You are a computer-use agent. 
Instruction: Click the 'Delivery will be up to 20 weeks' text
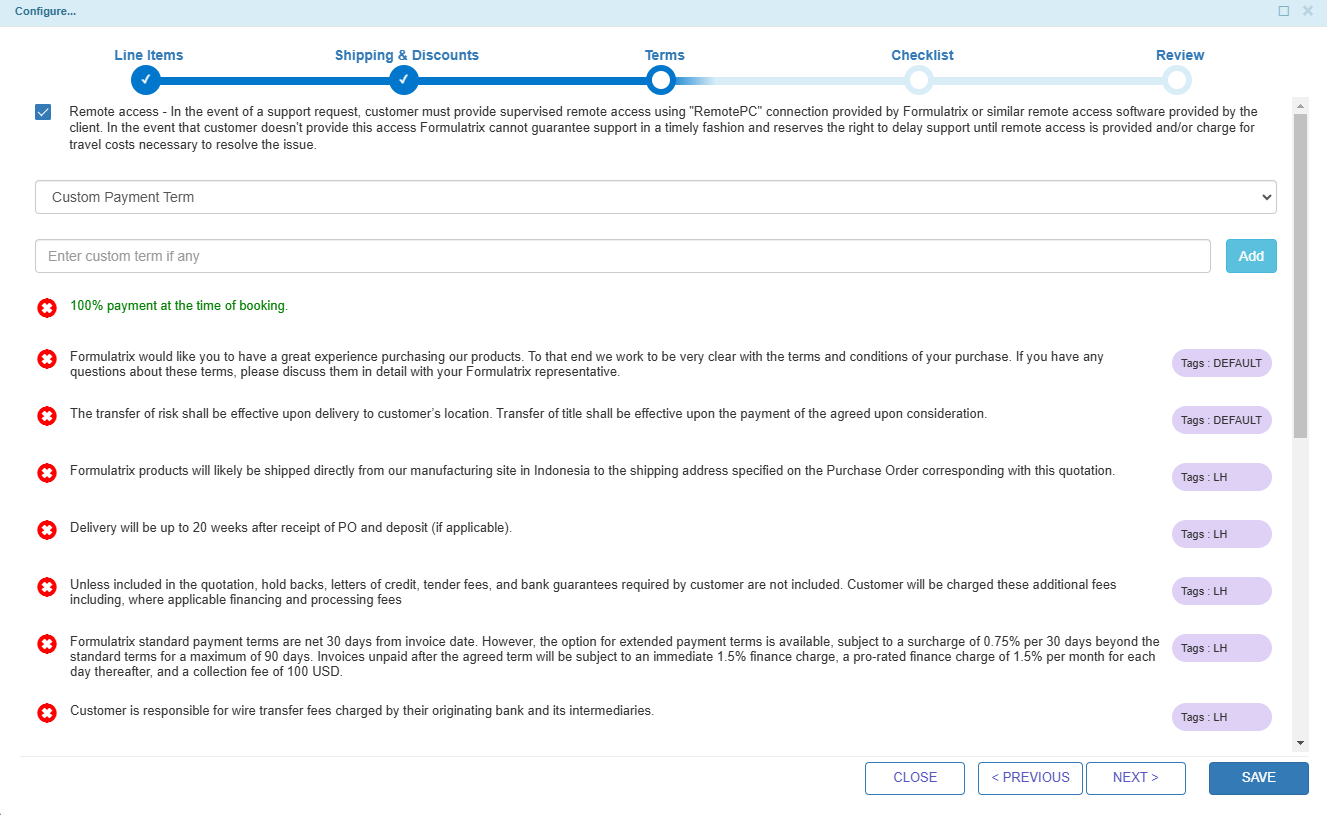click(x=291, y=527)
